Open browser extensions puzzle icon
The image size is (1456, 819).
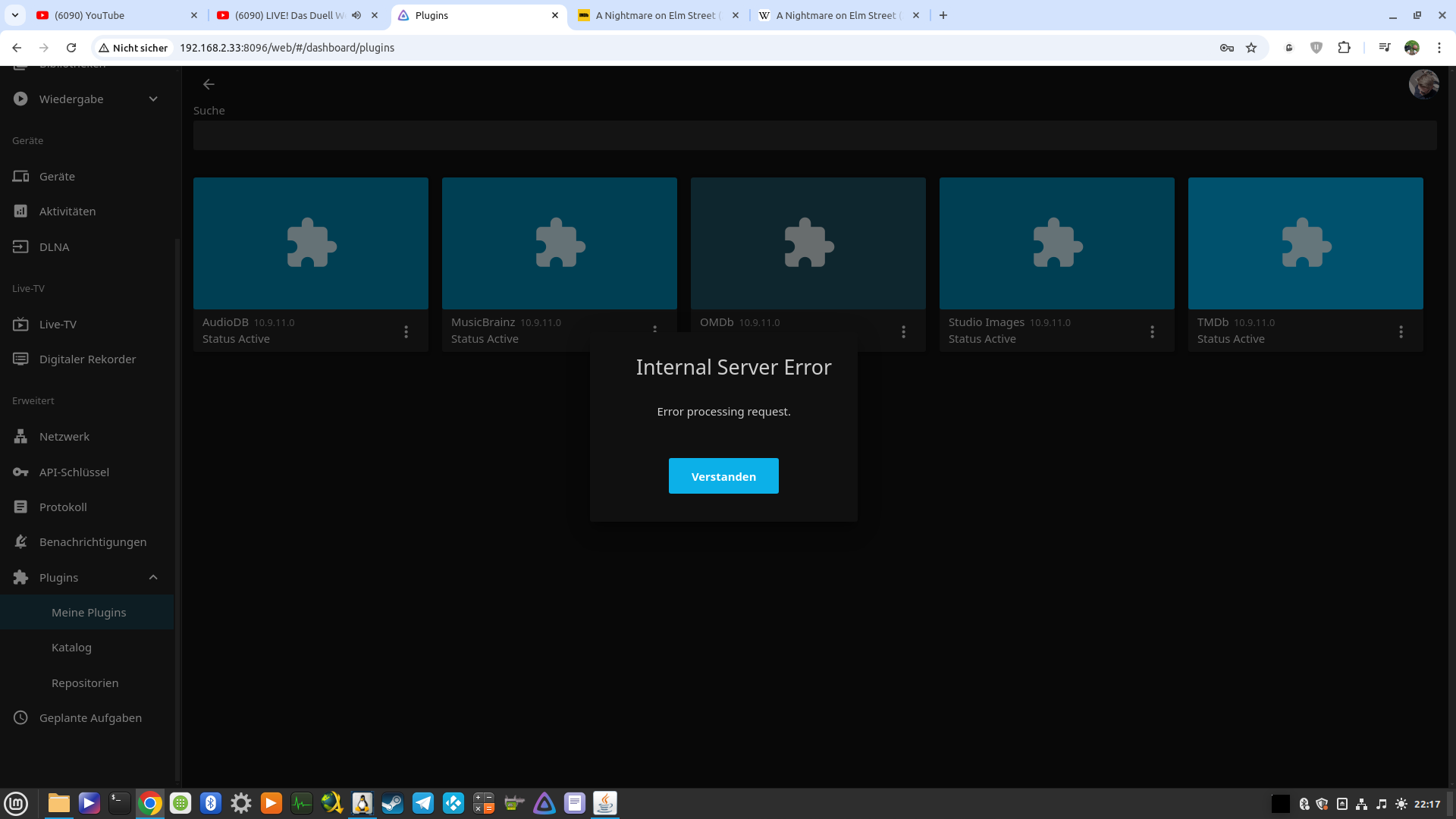(x=1344, y=48)
